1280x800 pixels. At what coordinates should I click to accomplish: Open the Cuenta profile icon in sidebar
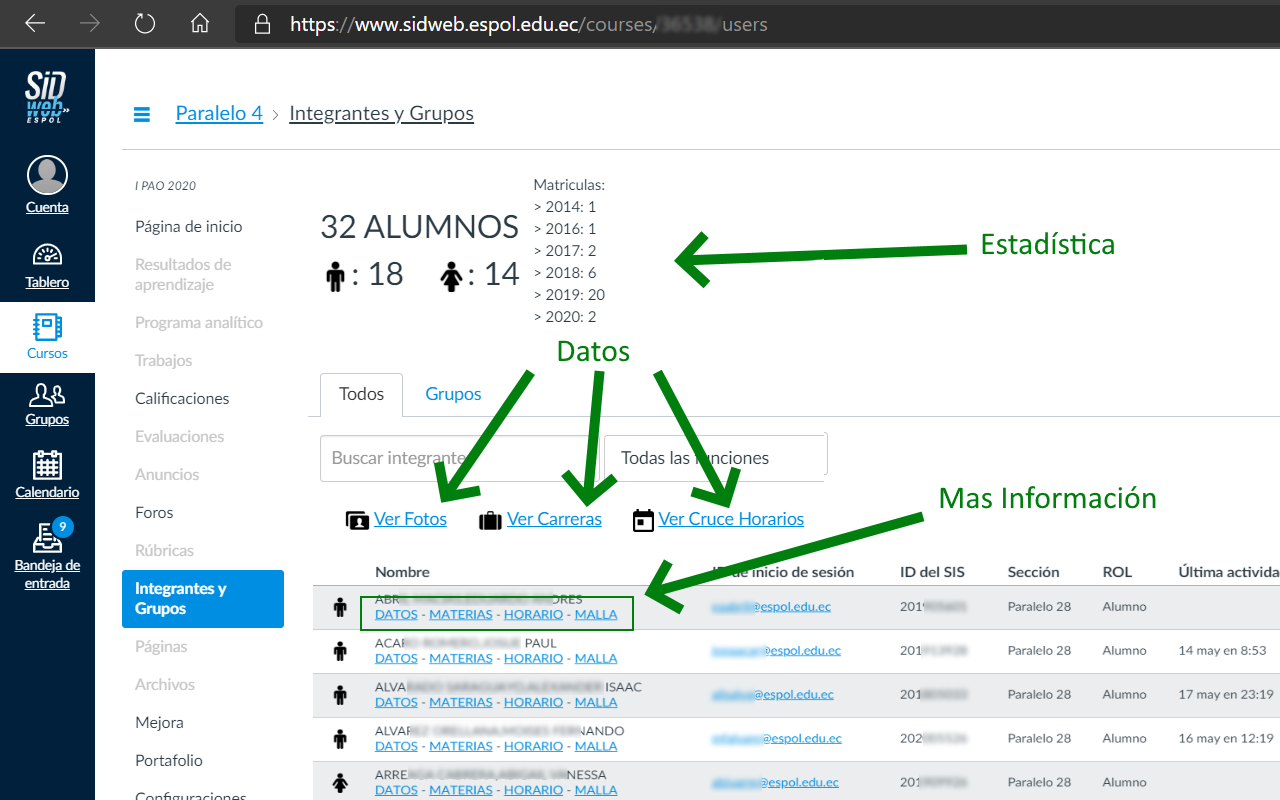coord(47,175)
